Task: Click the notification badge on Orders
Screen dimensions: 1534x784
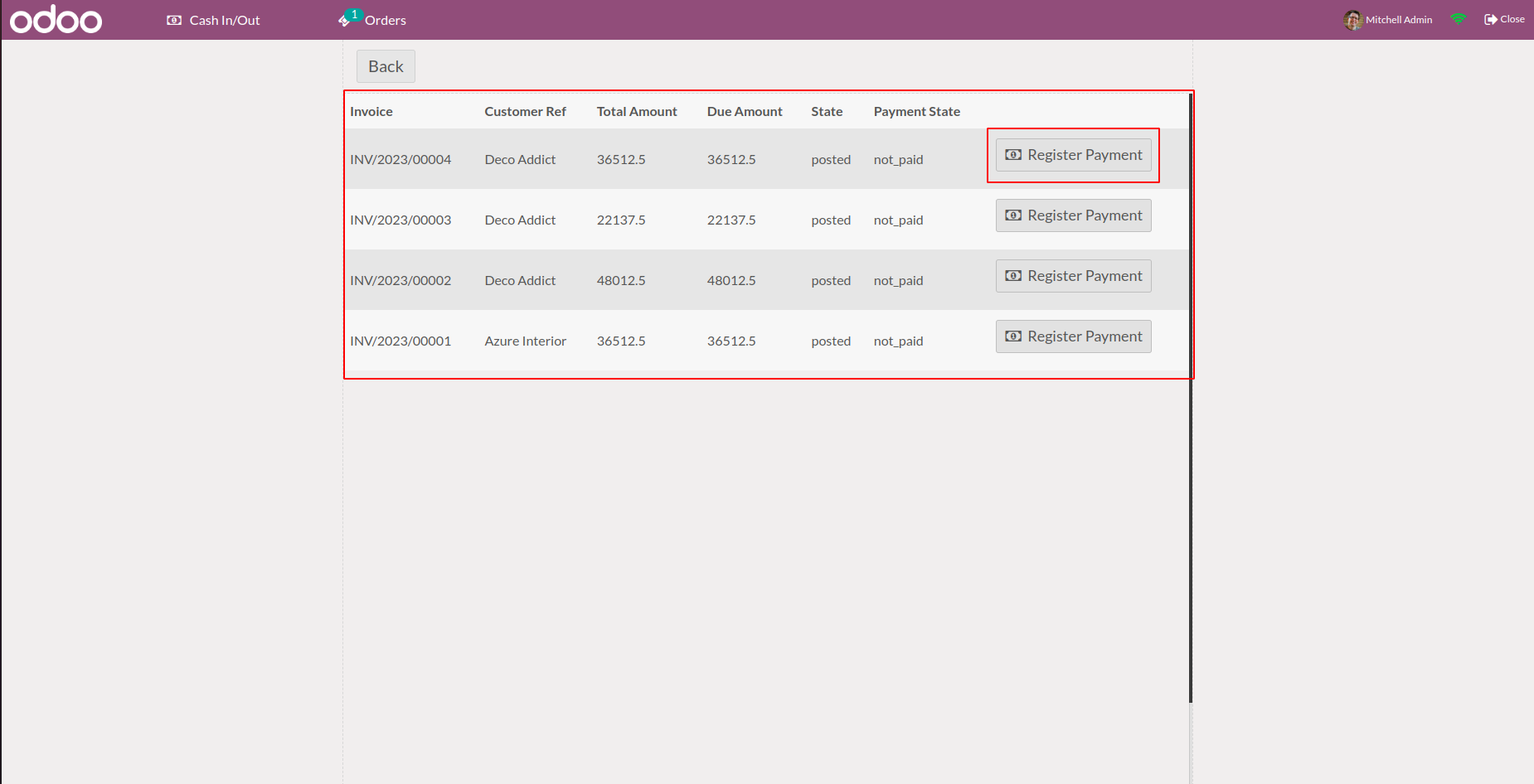Action: [x=355, y=14]
